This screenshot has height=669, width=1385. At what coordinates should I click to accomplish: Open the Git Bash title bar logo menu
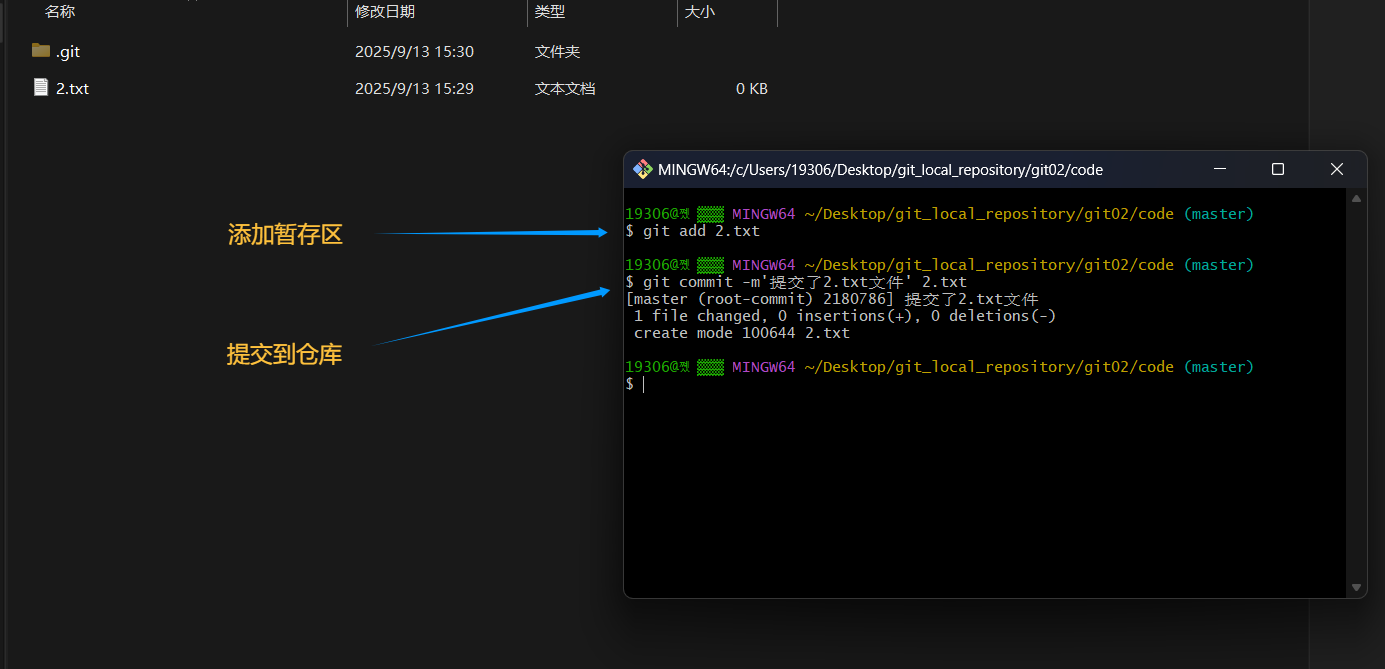pos(643,170)
